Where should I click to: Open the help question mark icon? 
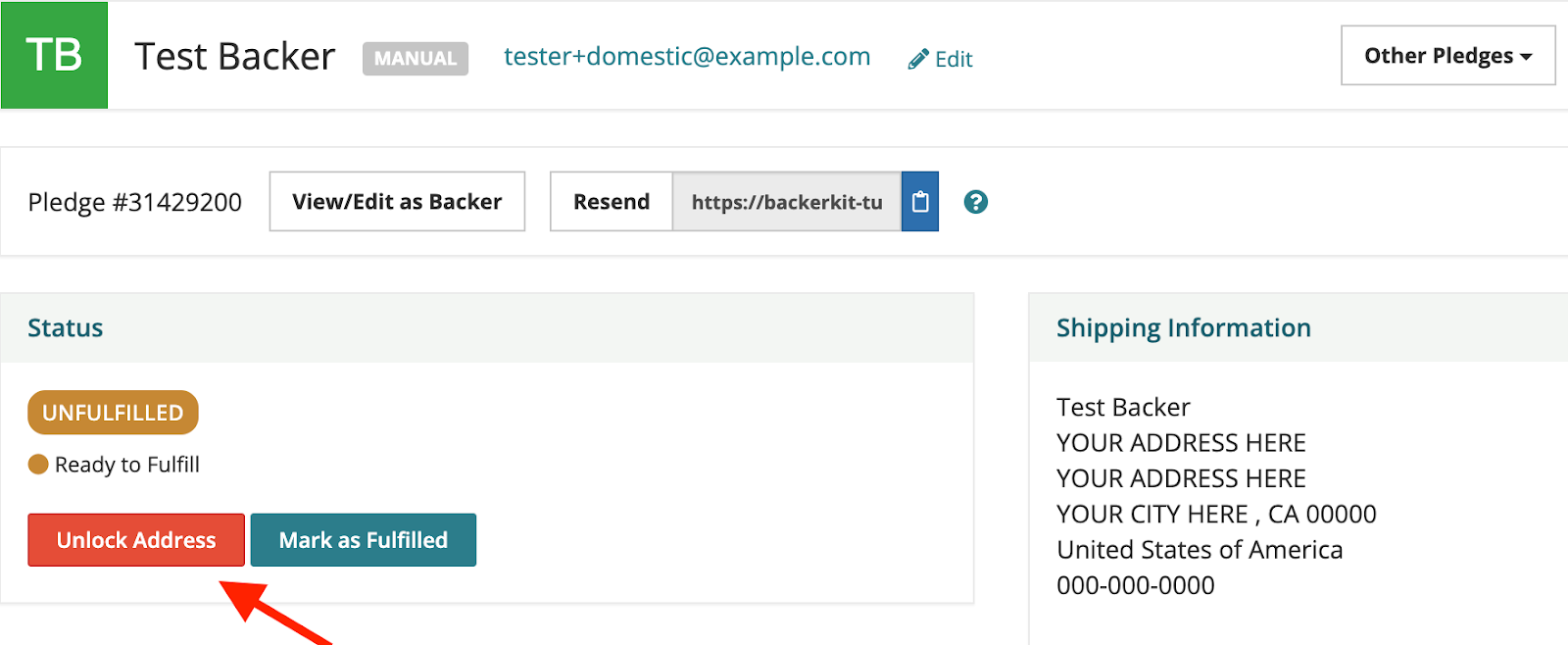click(975, 202)
